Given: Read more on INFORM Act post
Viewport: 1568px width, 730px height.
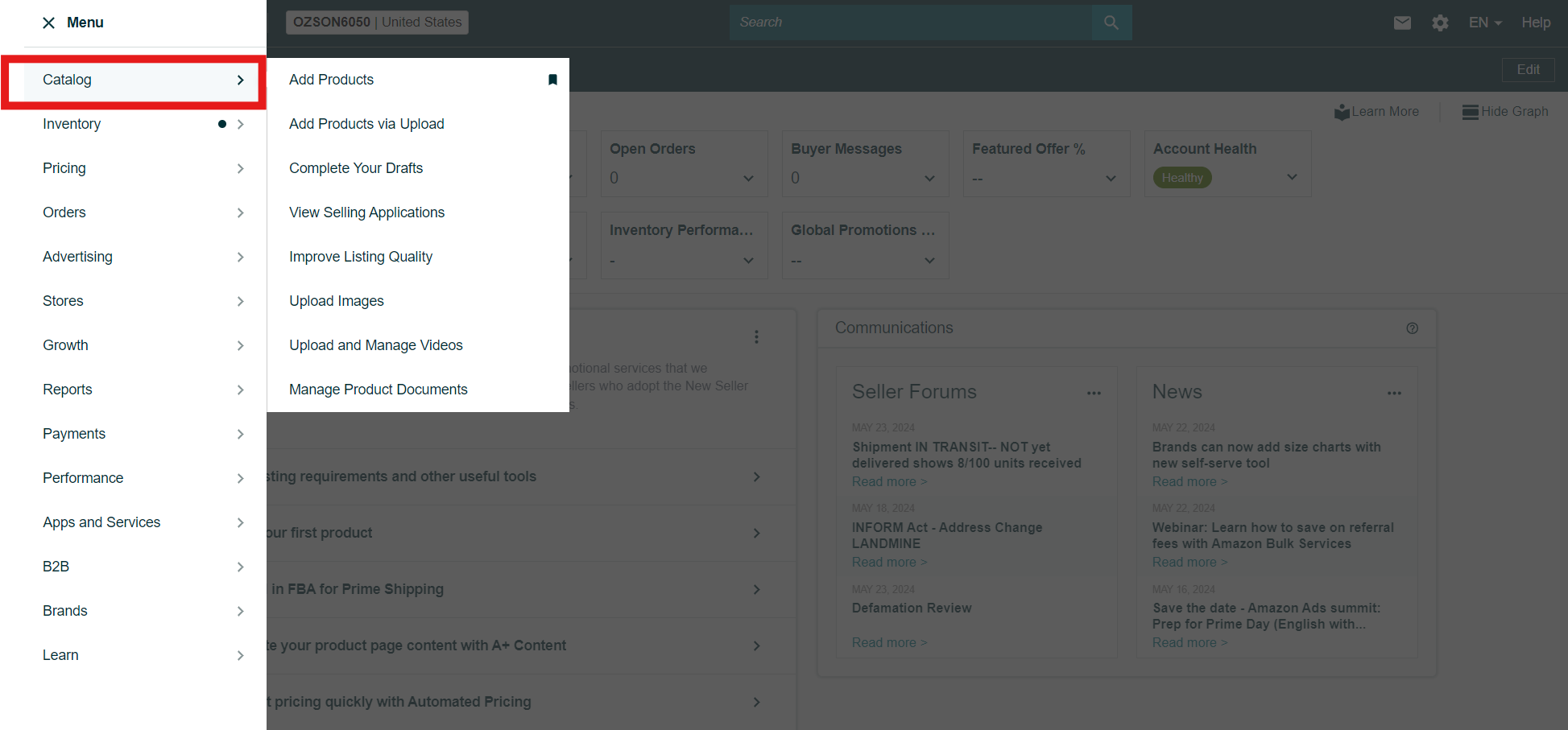Looking at the screenshot, I should 889,562.
